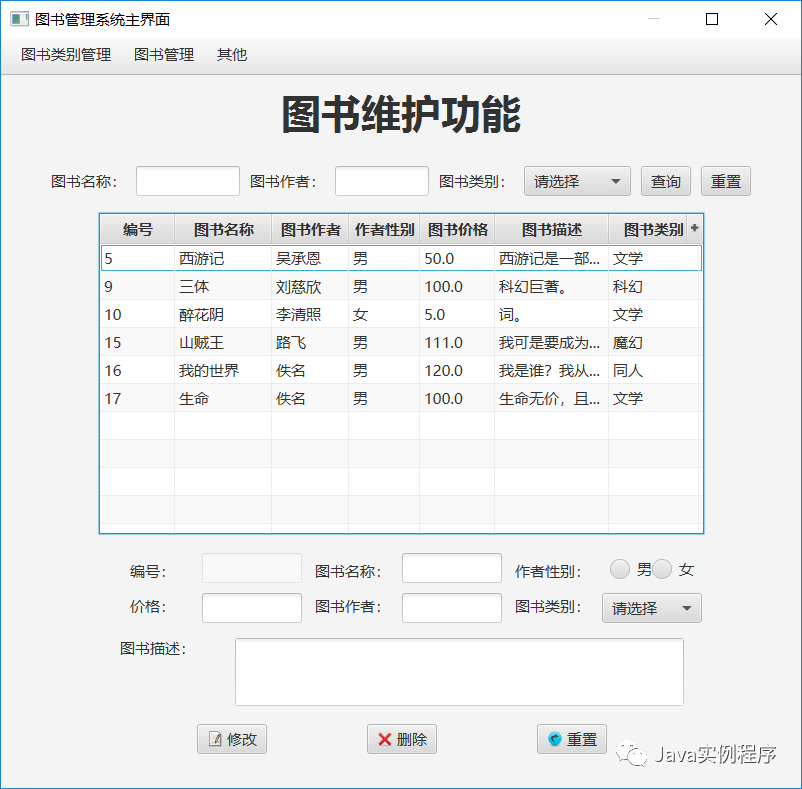Image resolution: width=802 pixels, height=789 pixels.
Task: Click the 删除 button
Action: tap(402, 739)
